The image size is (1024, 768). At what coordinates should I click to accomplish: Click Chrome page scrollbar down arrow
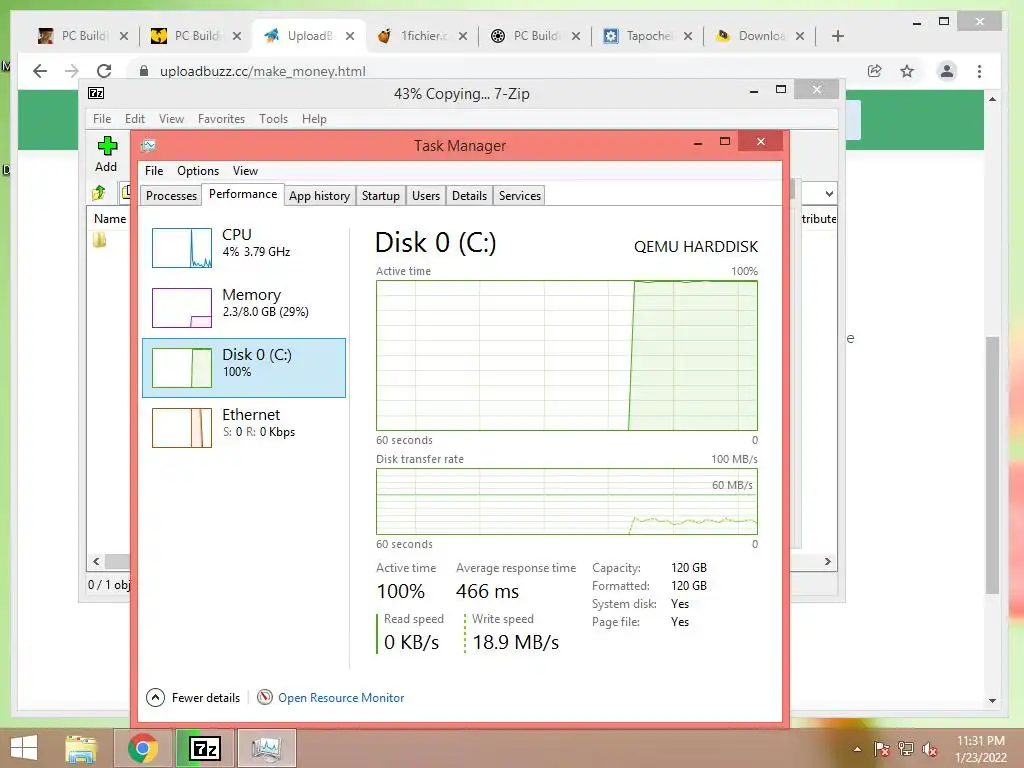pyautogui.click(x=993, y=701)
